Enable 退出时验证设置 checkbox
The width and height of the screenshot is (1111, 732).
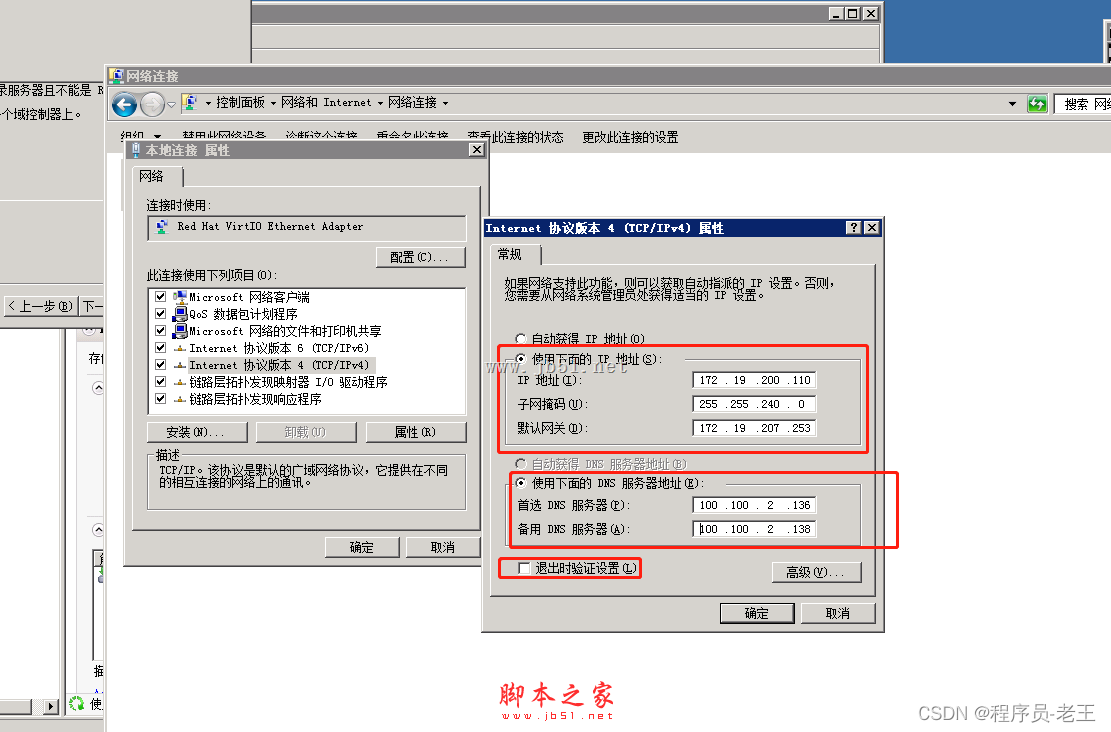(x=524, y=568)
